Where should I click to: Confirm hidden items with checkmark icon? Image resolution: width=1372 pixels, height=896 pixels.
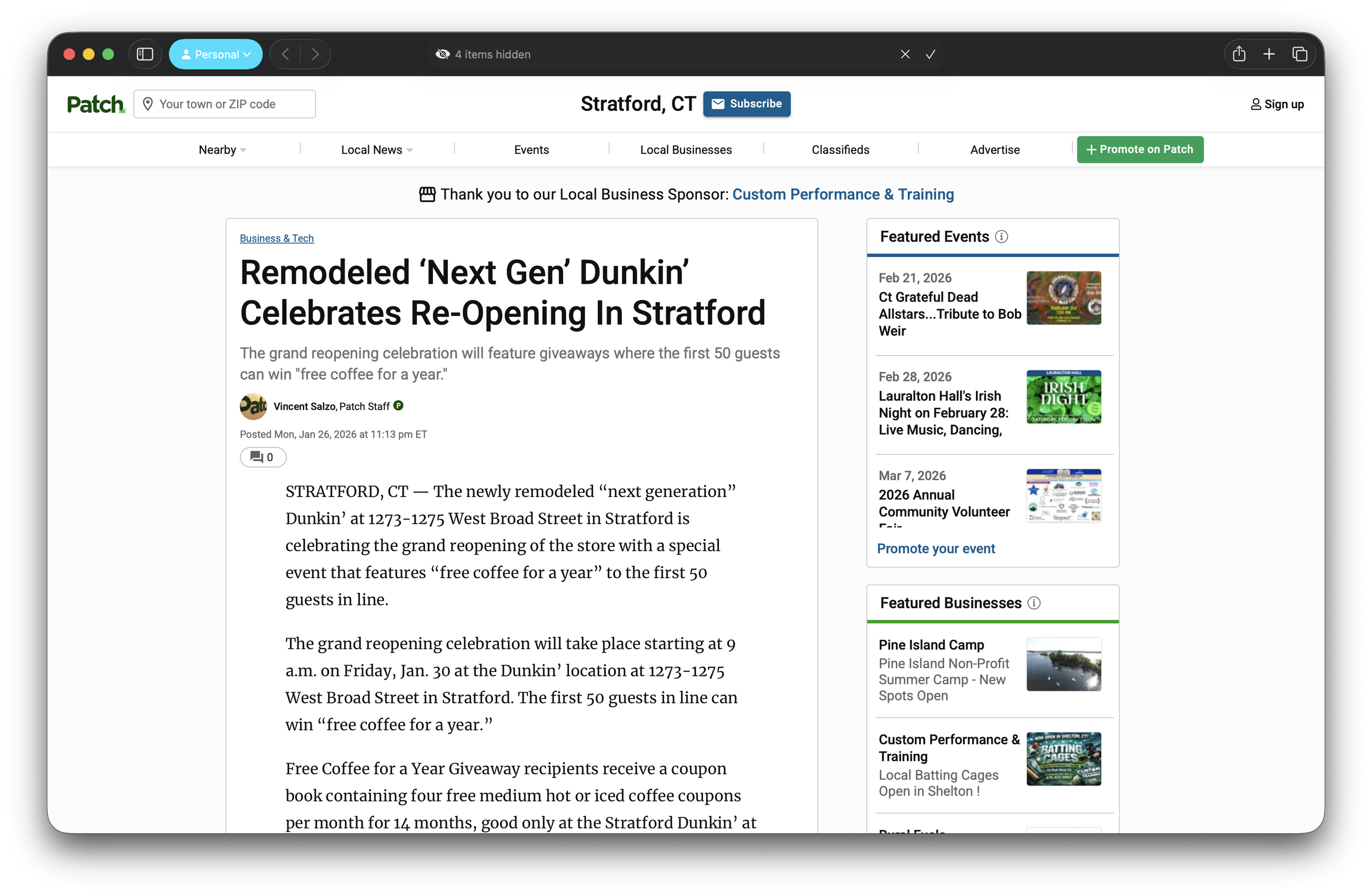tap(930, 54)
